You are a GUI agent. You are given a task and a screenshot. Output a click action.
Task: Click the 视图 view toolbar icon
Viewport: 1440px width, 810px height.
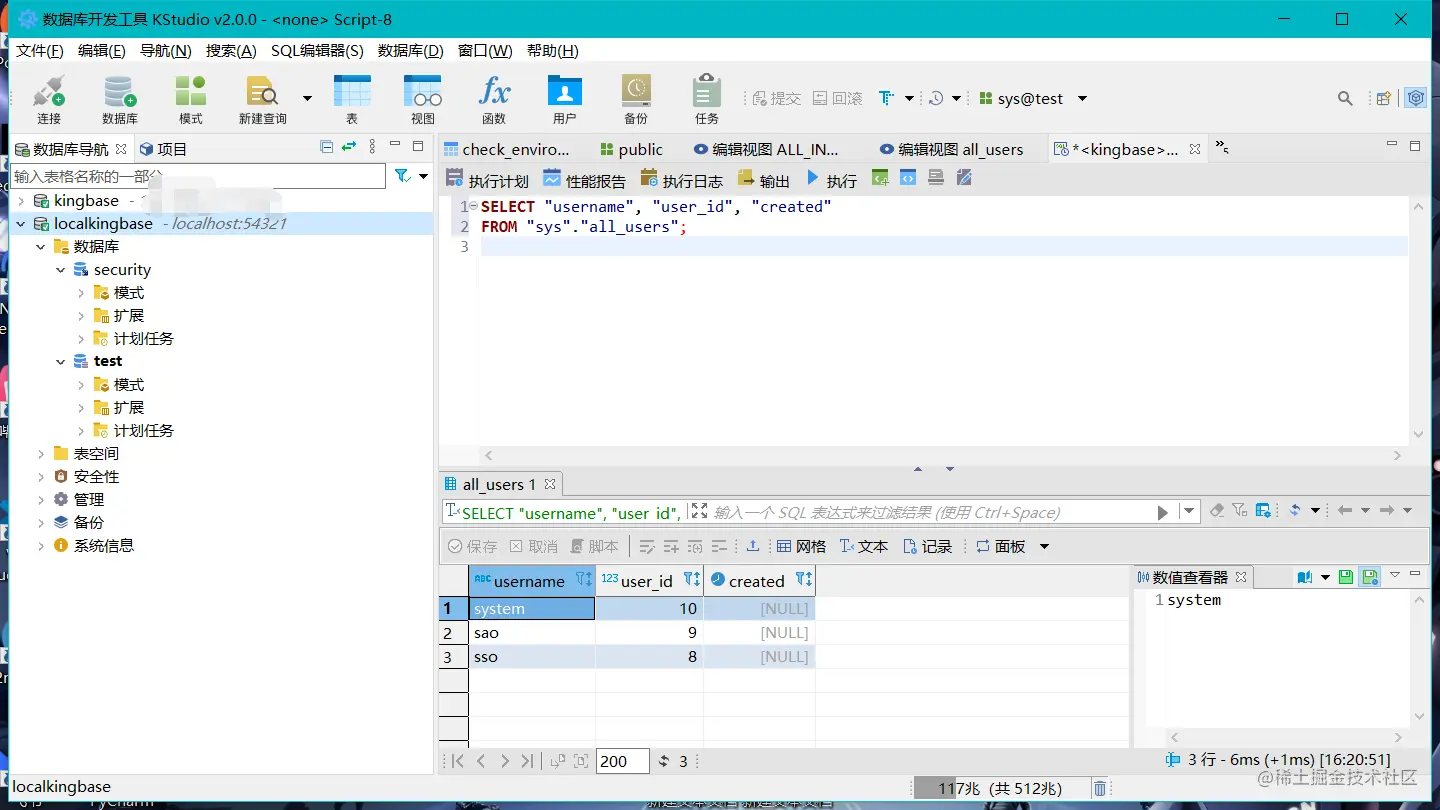pos(423,99)
